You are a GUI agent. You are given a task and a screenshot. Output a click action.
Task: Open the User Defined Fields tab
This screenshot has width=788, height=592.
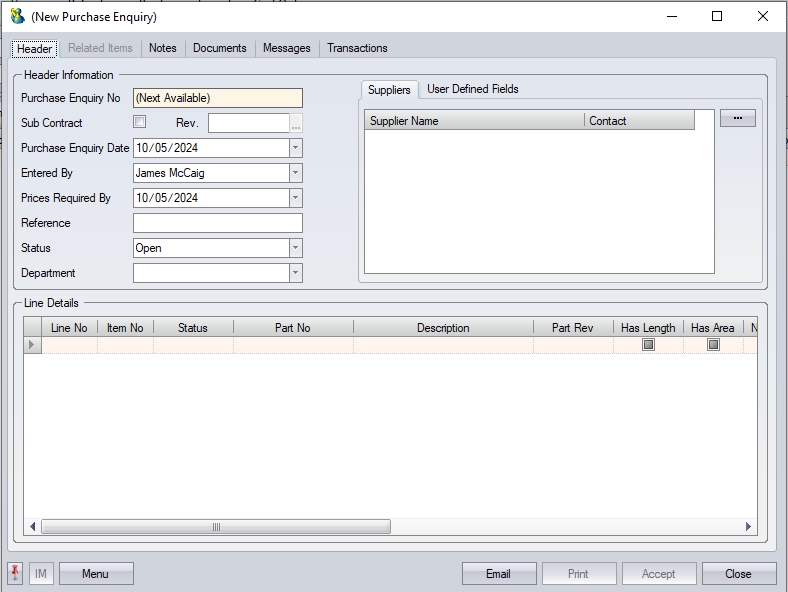[472, 89]
